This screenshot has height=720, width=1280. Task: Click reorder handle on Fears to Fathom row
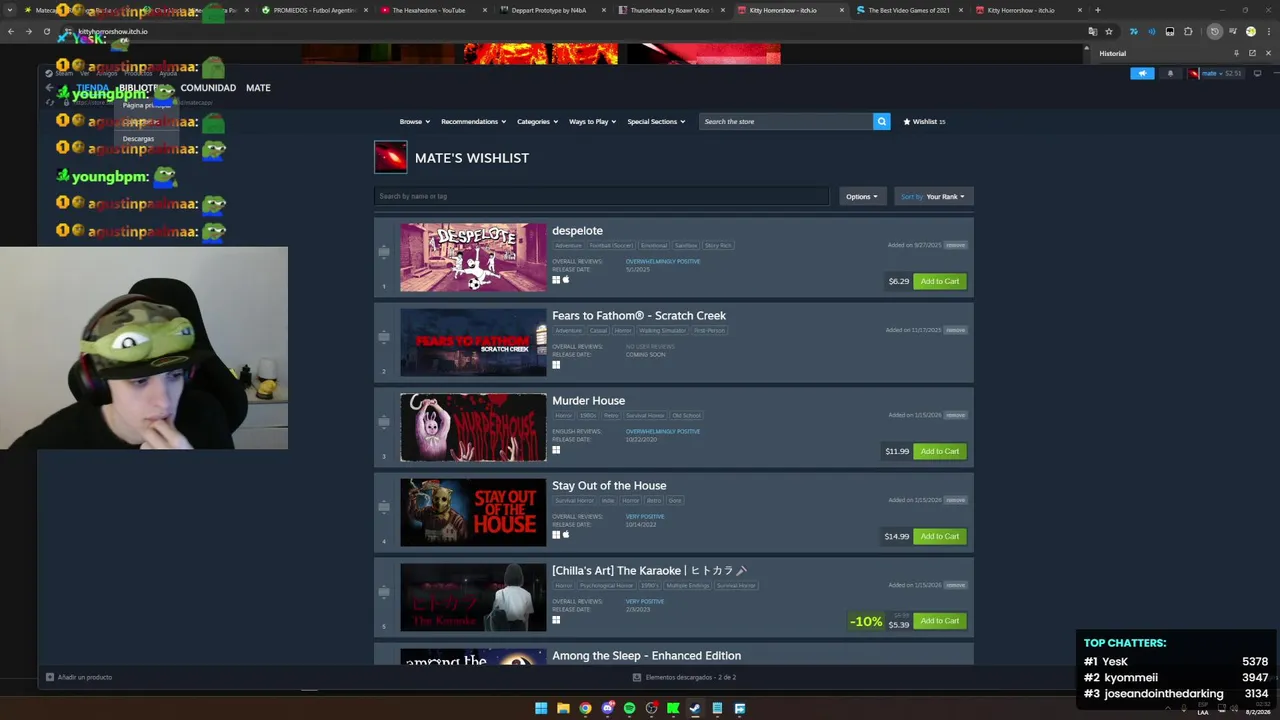384,337
